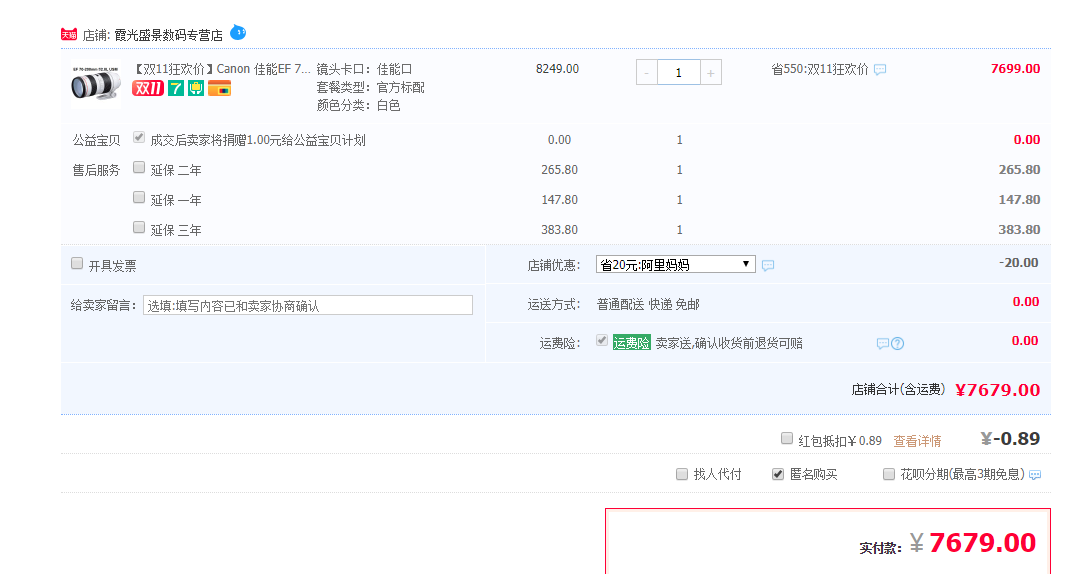1074x574 pixels.
Task: Increase quantity with the plus button
Action: pyautogui.click(x=711, y=72)
